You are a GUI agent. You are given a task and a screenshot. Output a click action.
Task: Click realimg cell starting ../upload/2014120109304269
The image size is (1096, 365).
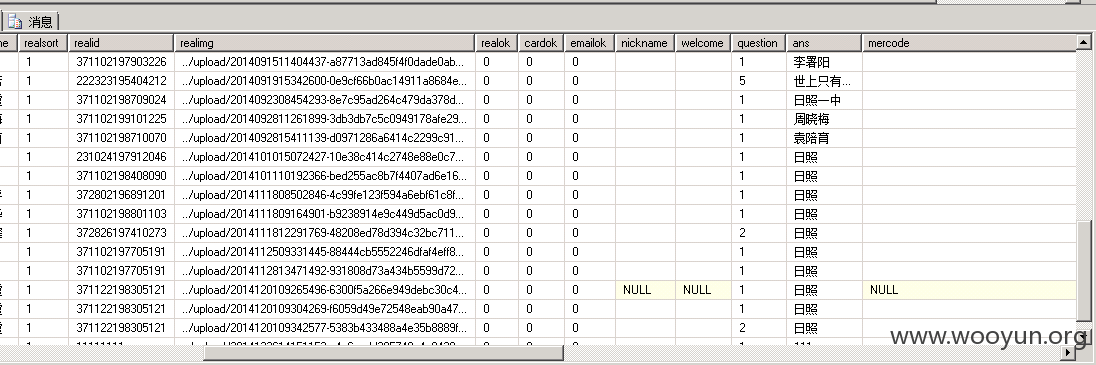(x=324, y=308)
